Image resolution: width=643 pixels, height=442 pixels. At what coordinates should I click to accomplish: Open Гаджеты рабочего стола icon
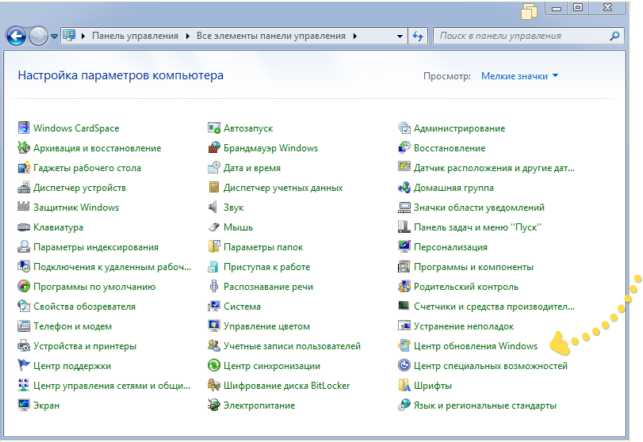(23, 167)
